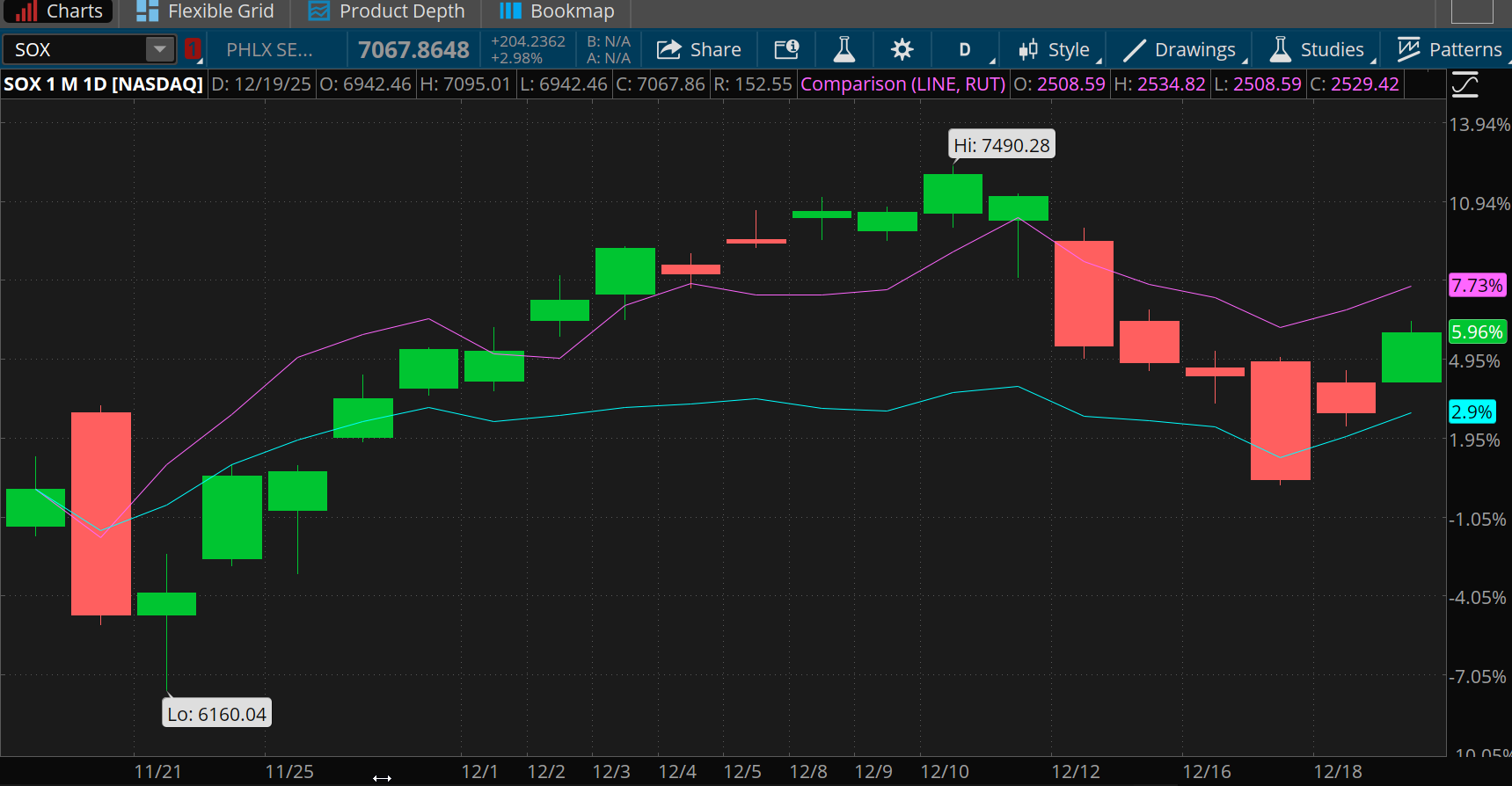Open the Patterns menu

point(1450,49)
